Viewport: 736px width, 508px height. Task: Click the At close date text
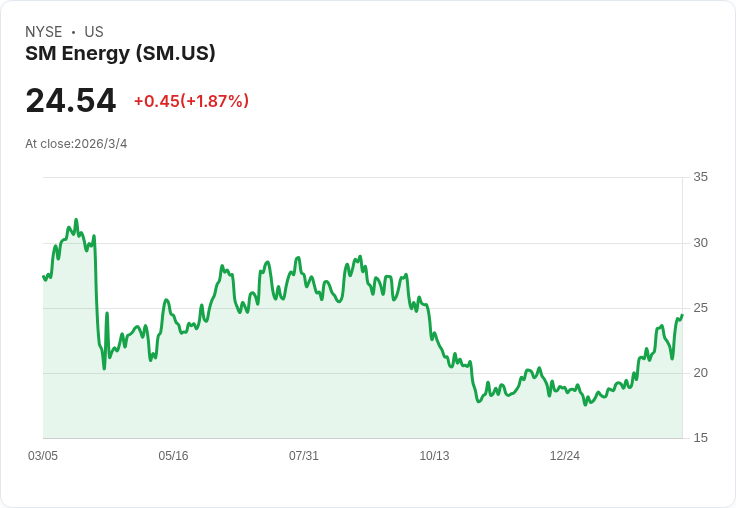tap(76, 144)
